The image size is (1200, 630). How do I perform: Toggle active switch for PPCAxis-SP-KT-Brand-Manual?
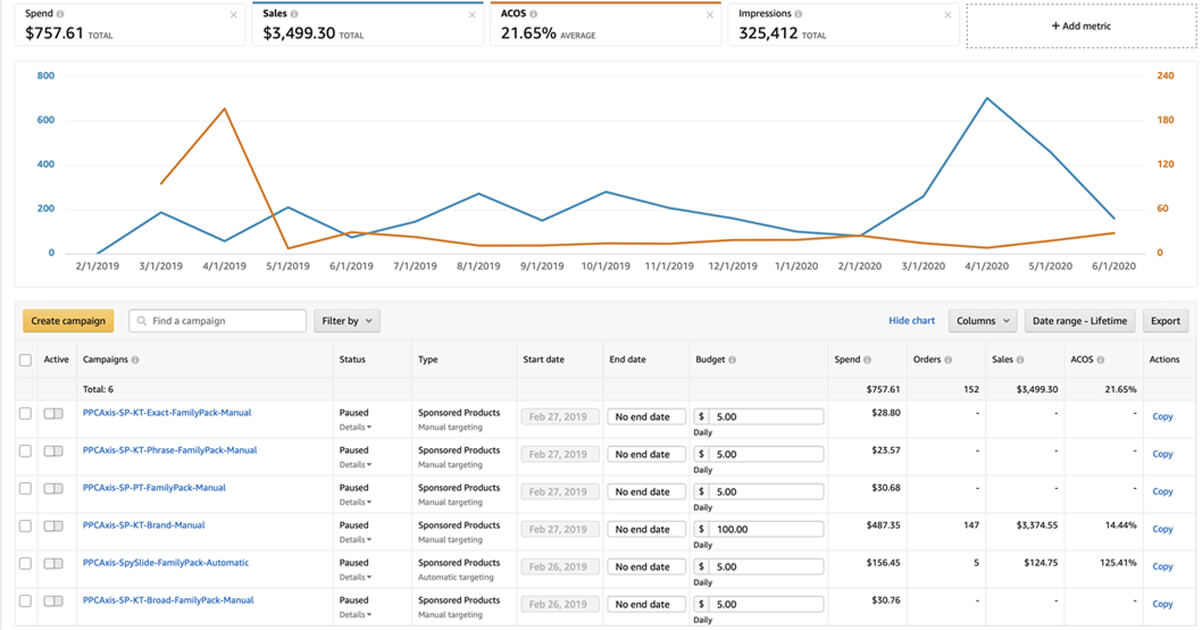[53, 525]
